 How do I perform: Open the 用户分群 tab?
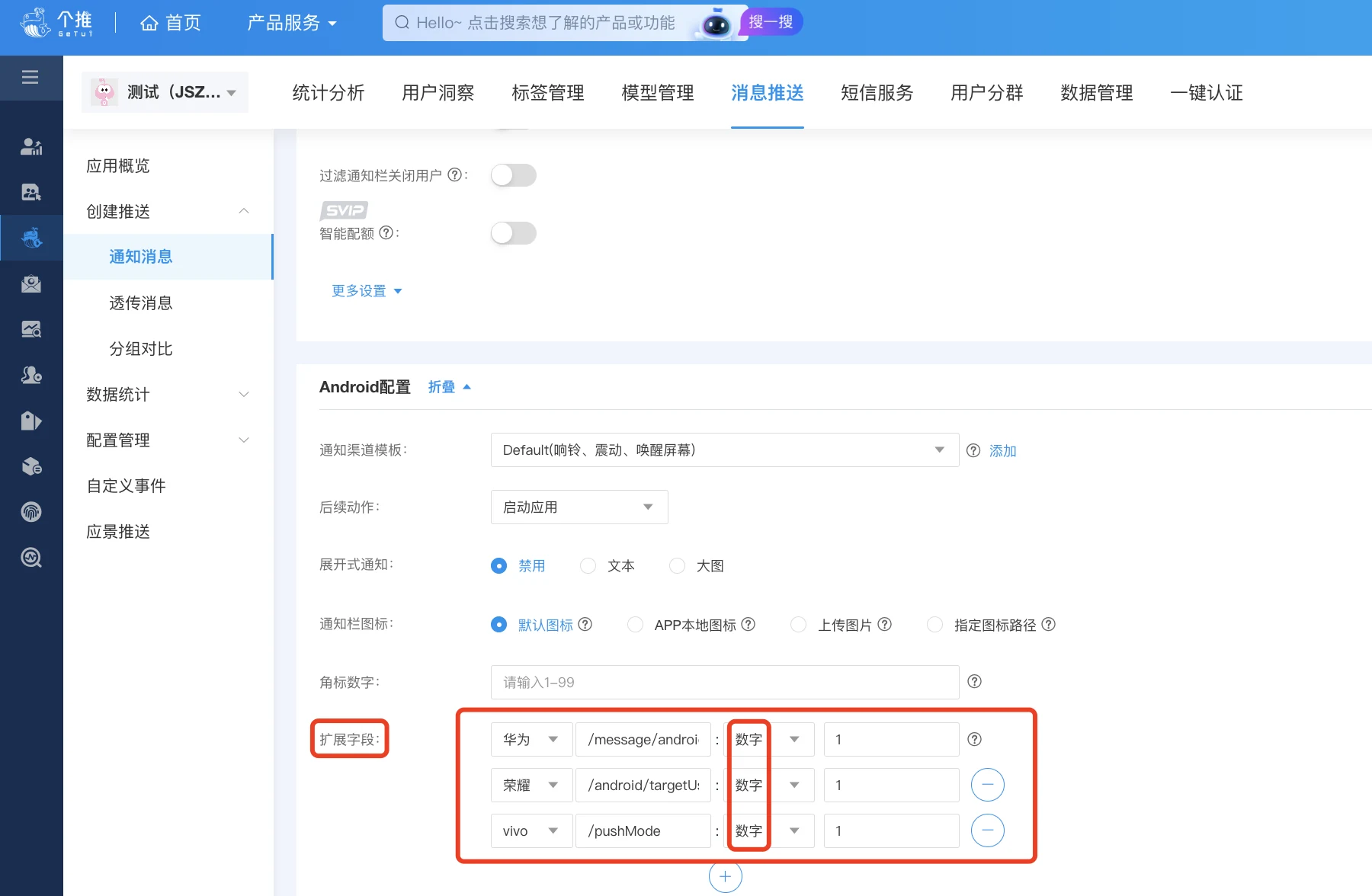[987, 93]
